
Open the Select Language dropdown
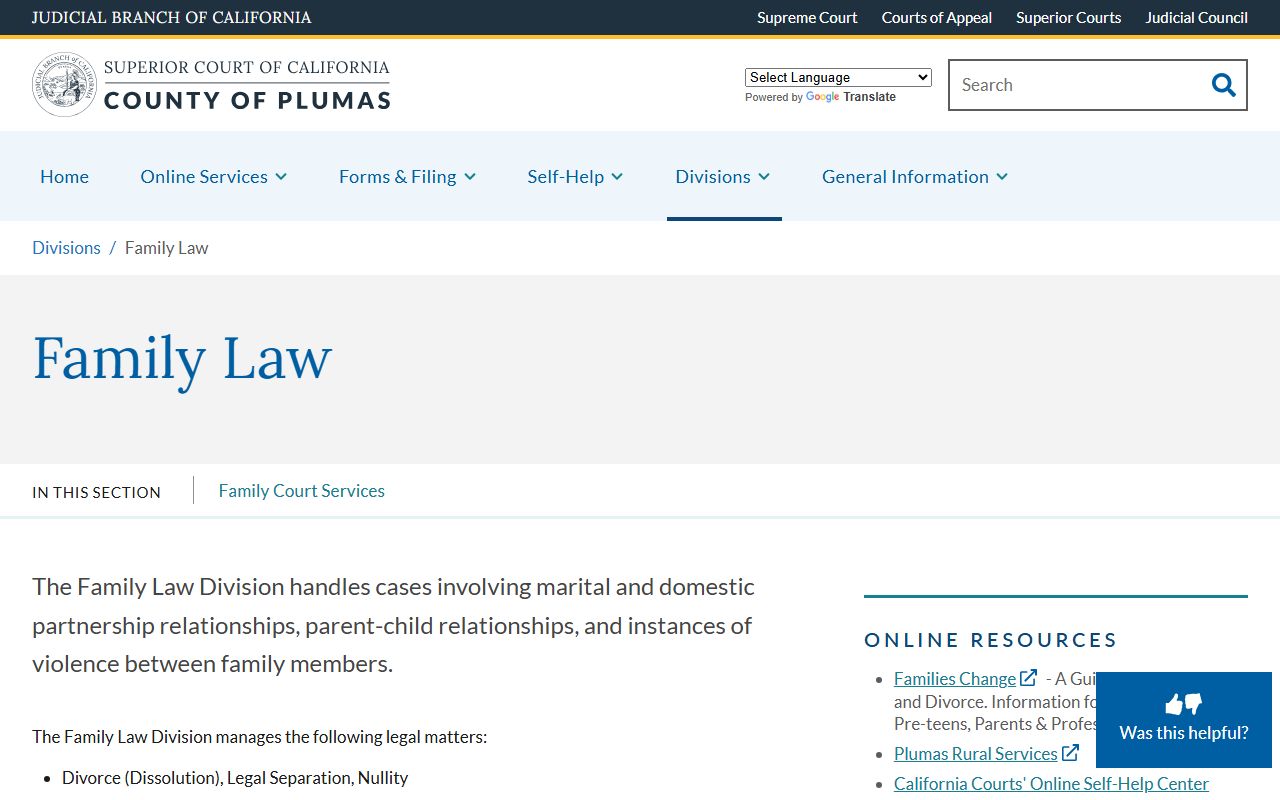click(x=838, y=77)
